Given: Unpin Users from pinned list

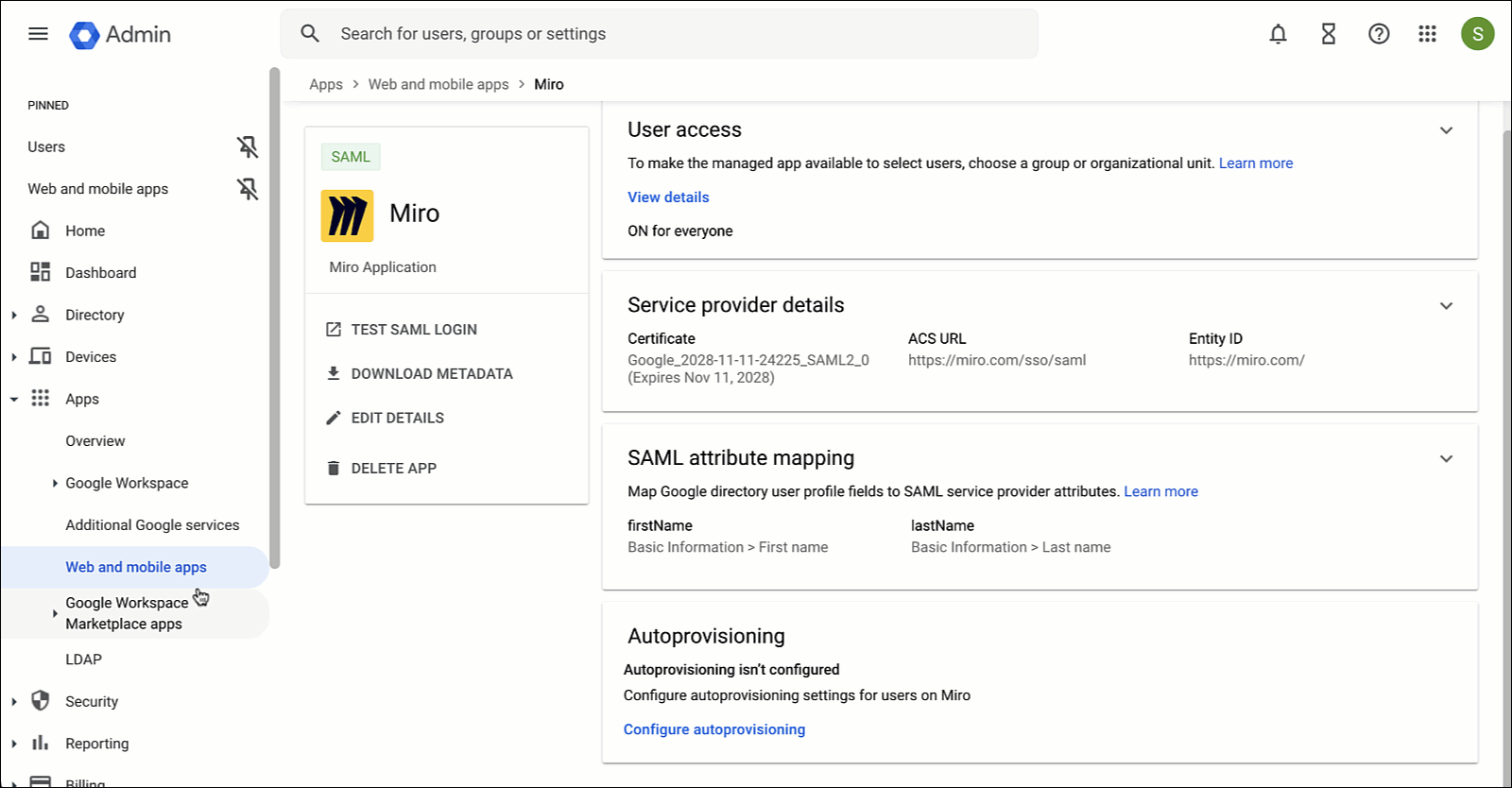Looking at the screenshot, I should click(x=248, y=146).
